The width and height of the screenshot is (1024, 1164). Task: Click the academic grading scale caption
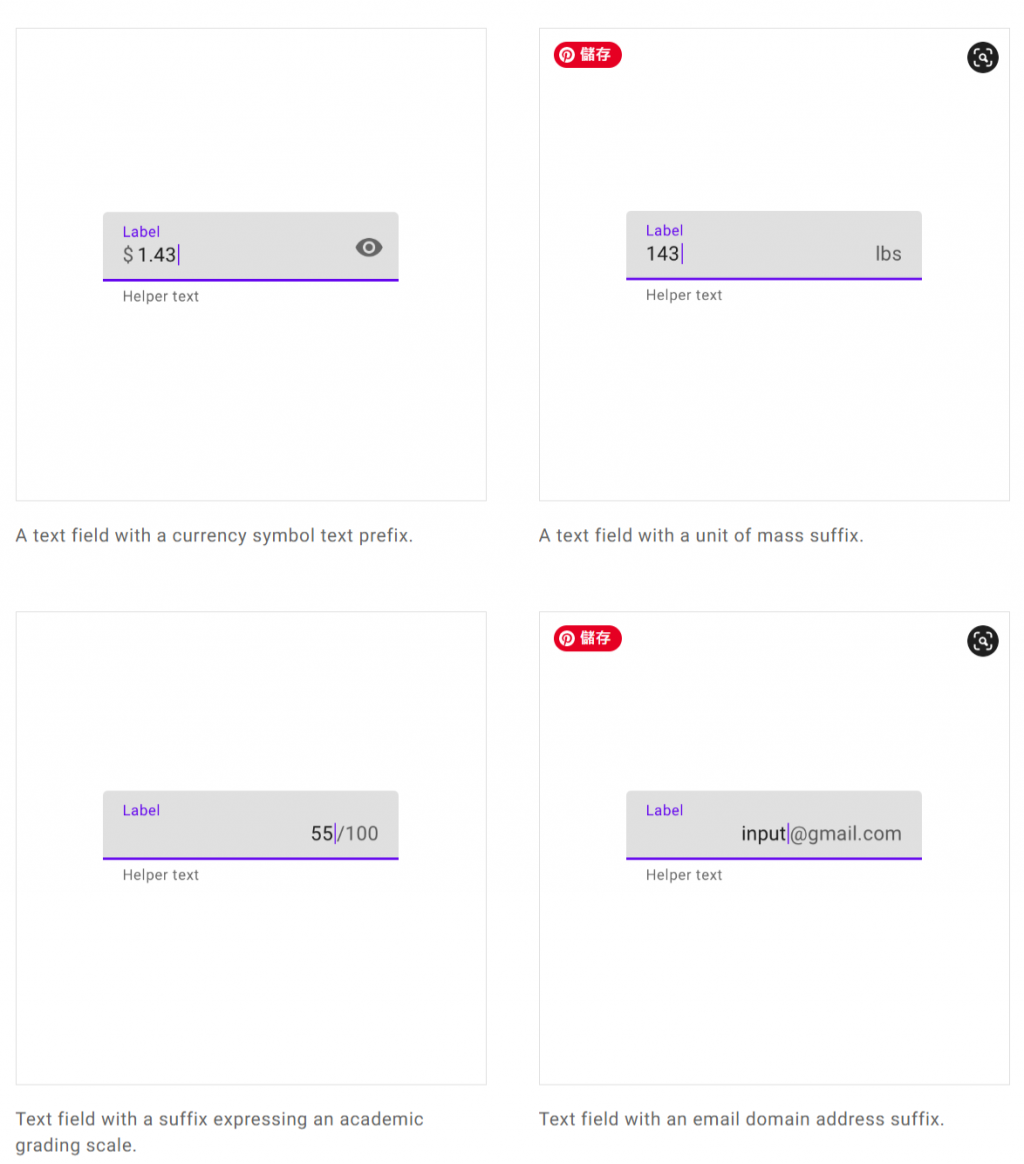219,1131
